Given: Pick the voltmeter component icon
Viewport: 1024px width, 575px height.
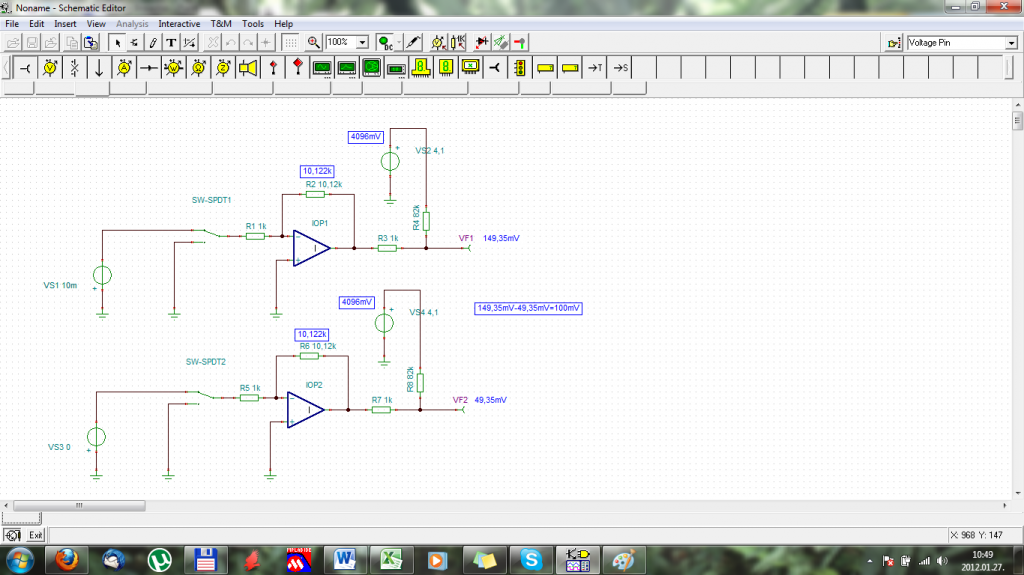Looking at the screenshot, I should tap(50, 68).
